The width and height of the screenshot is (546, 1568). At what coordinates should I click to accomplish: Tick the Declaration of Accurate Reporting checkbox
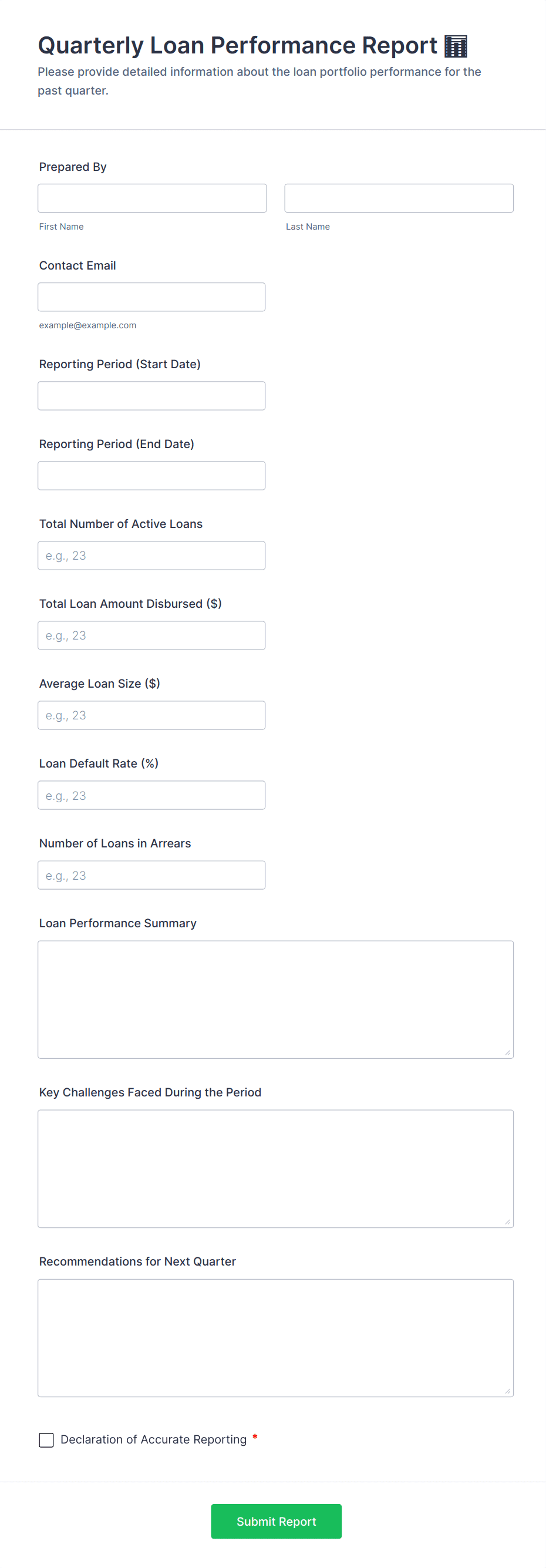coord(46,1439)
